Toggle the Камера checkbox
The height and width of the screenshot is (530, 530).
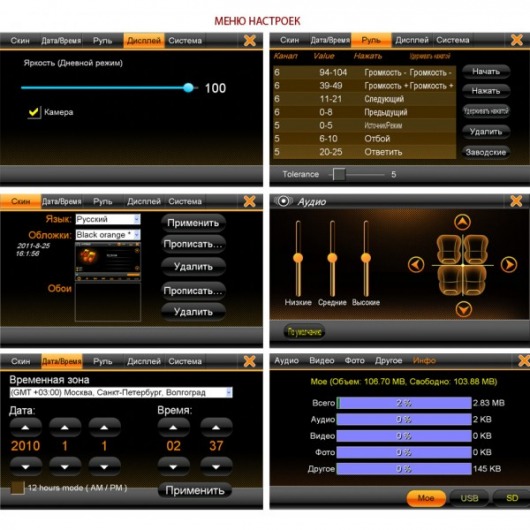pyautogui.click(x=34, y=112)
